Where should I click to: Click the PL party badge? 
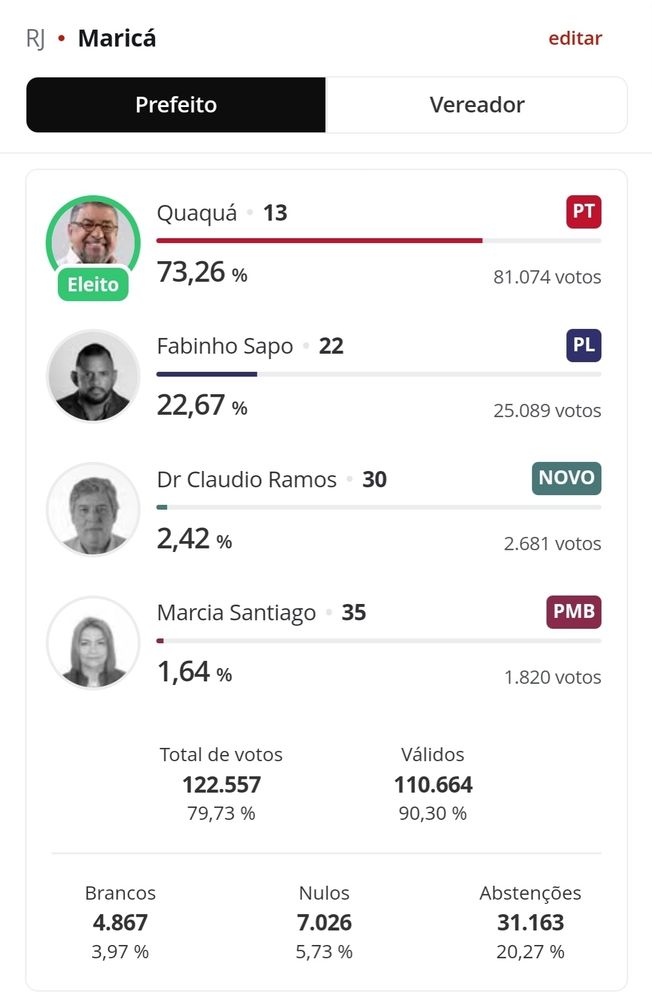[584, 345]
